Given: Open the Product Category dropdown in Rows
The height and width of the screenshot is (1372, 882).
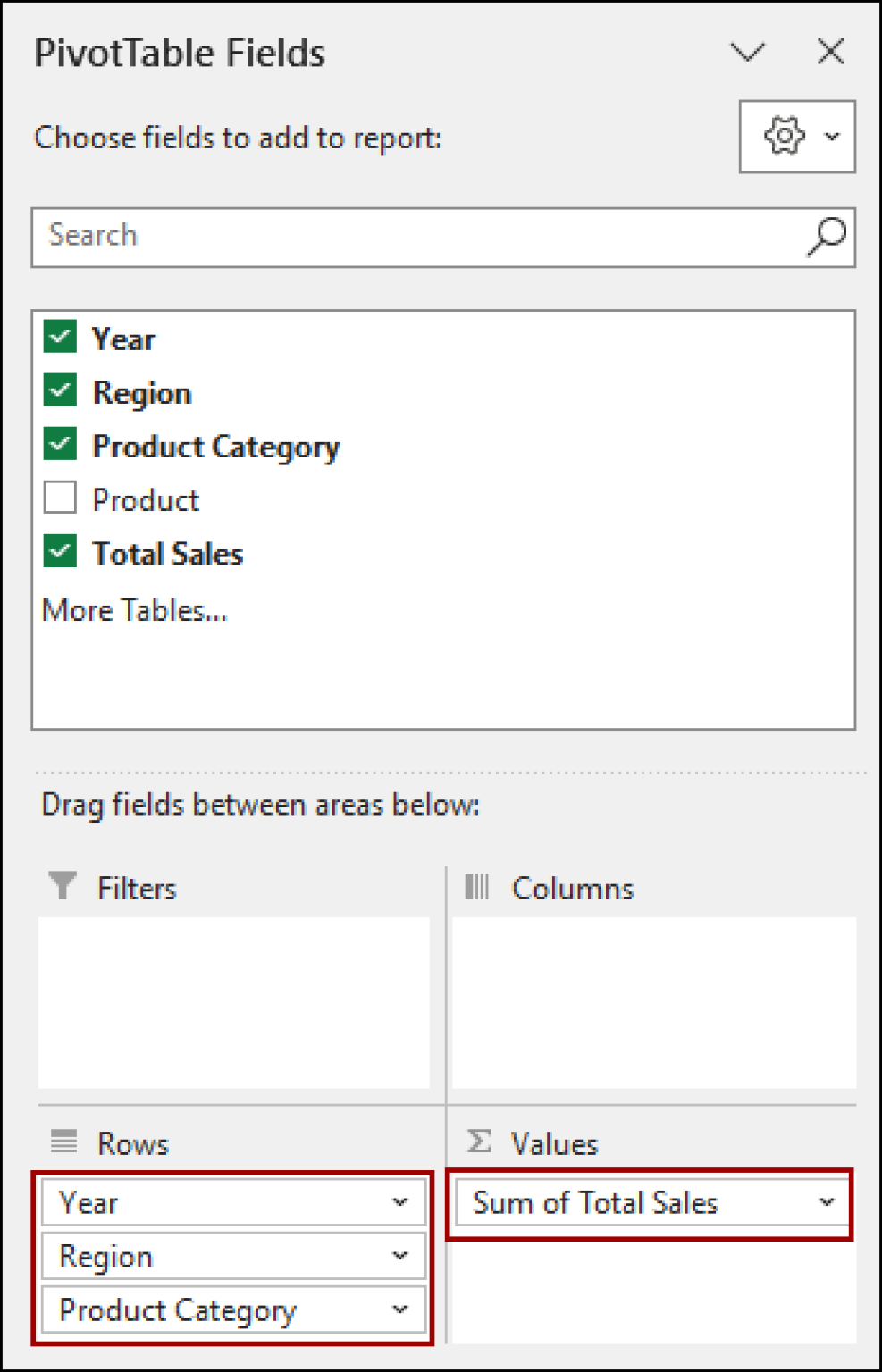Looking at the screenshot, I should [x=399, y=1309].
